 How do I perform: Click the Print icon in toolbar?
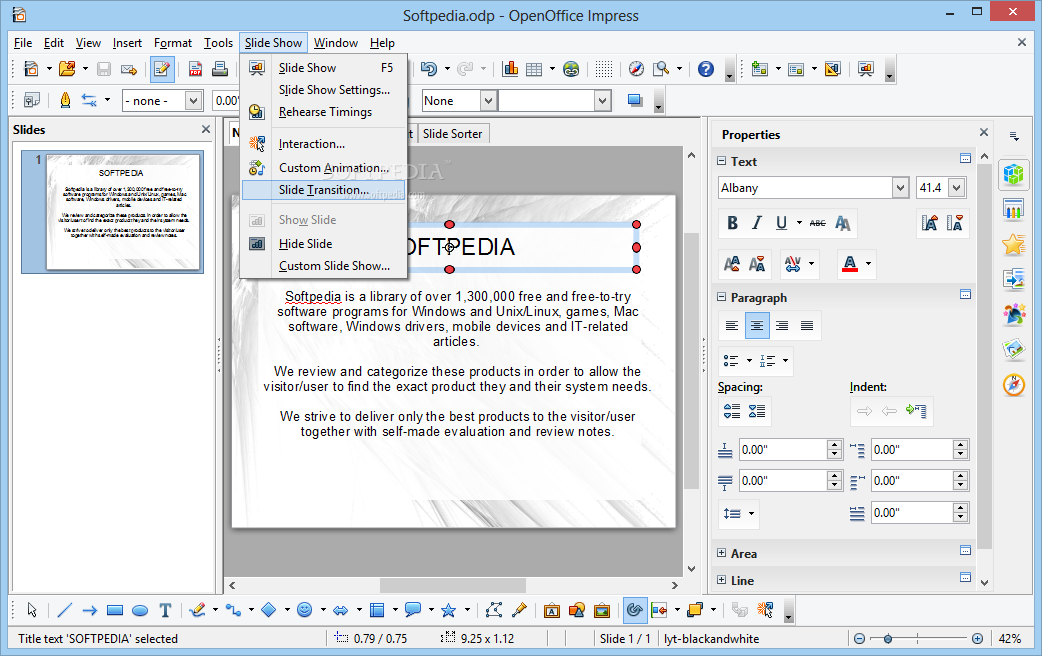pos(220,68)
